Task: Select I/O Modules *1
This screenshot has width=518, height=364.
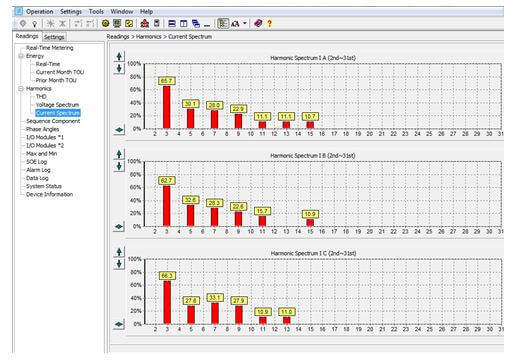Action: [45, 137]
